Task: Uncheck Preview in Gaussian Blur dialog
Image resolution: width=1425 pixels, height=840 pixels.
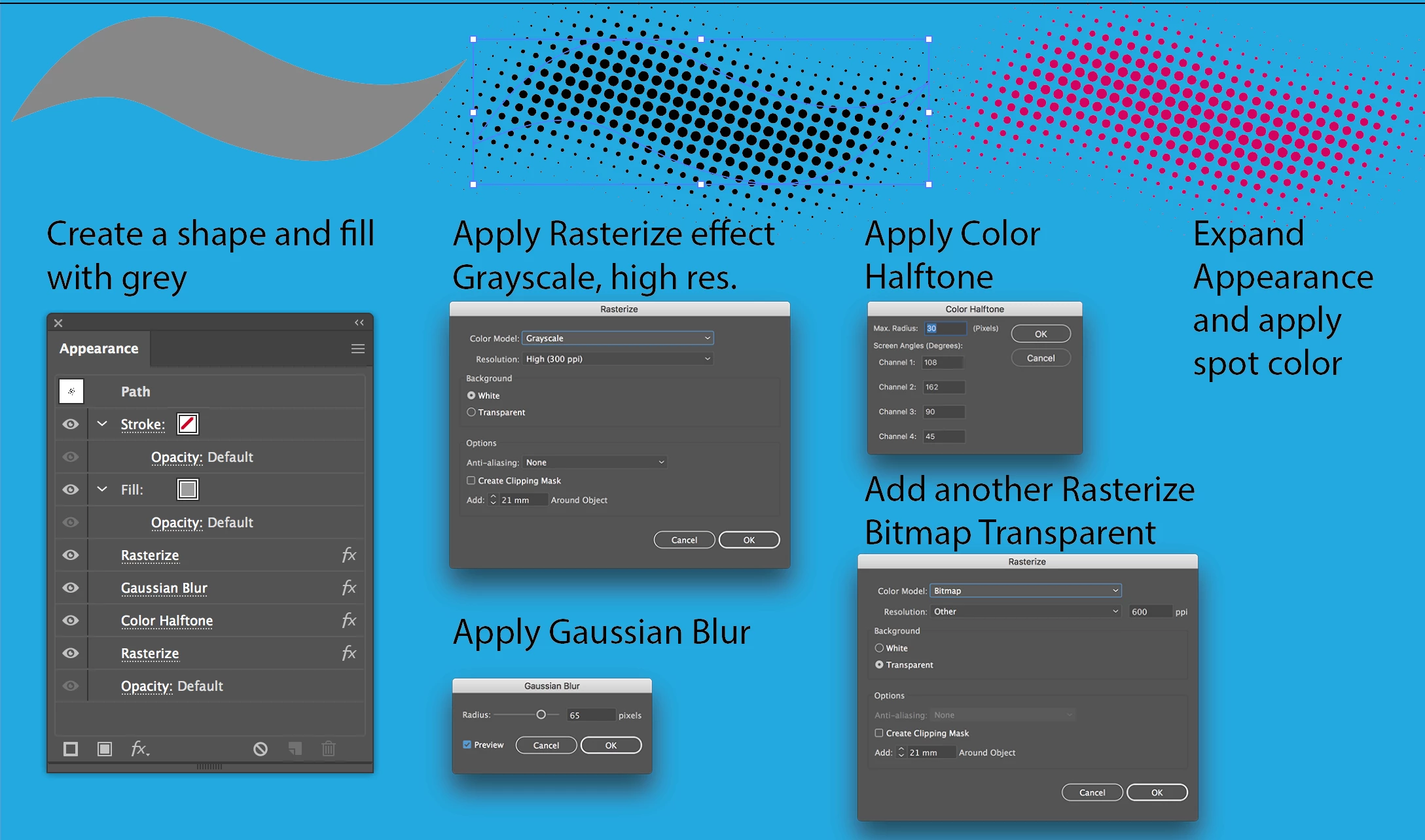Action: (467, 744)
